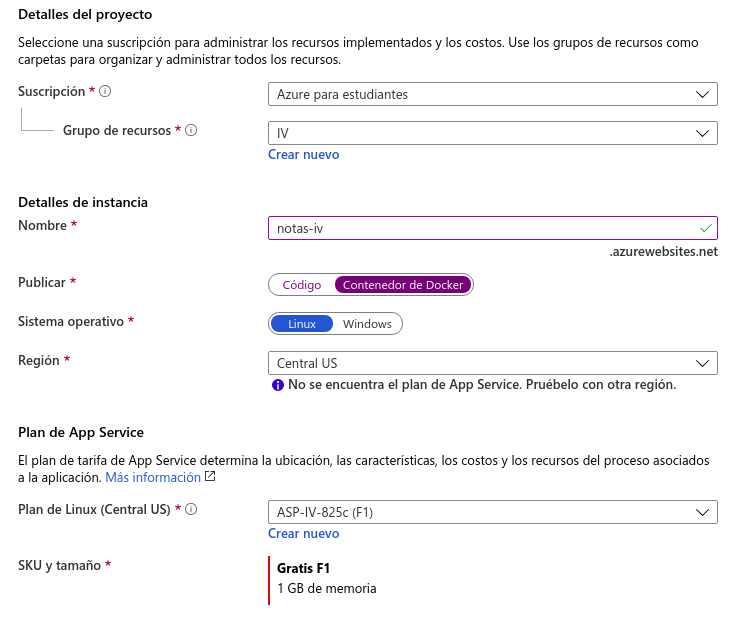The width and height of the screenshot is (747, 617).
Task: Open the Región dropdown showing Central US
Action: [x=493, y=363]
